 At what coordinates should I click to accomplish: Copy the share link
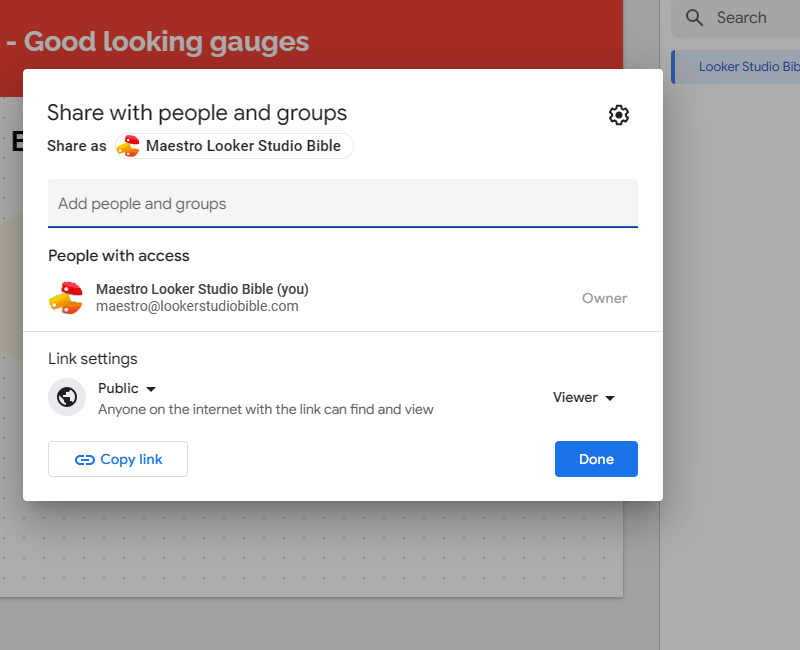pyautogui.click(x=118, y=459)
